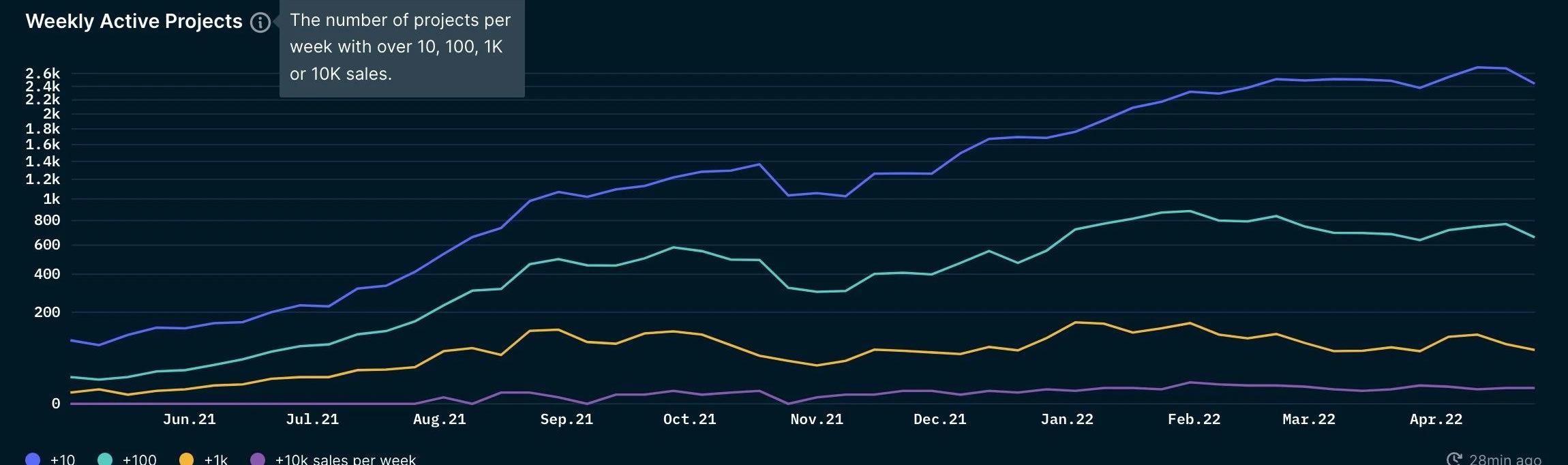
Task: Select the Apr.22 timeline label
Action: (x=1436, y=419)
